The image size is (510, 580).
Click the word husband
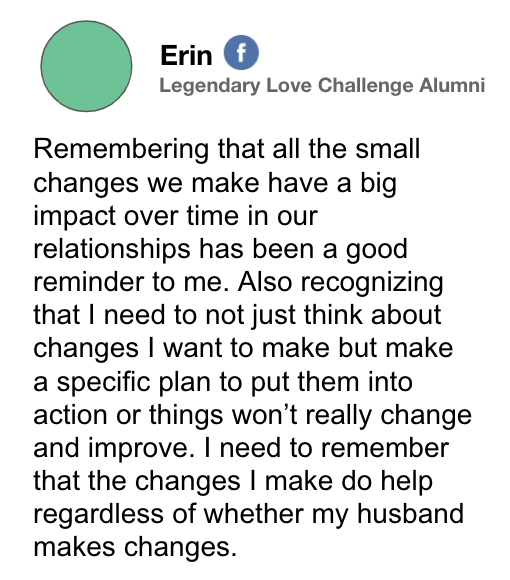tap(410, 514)
